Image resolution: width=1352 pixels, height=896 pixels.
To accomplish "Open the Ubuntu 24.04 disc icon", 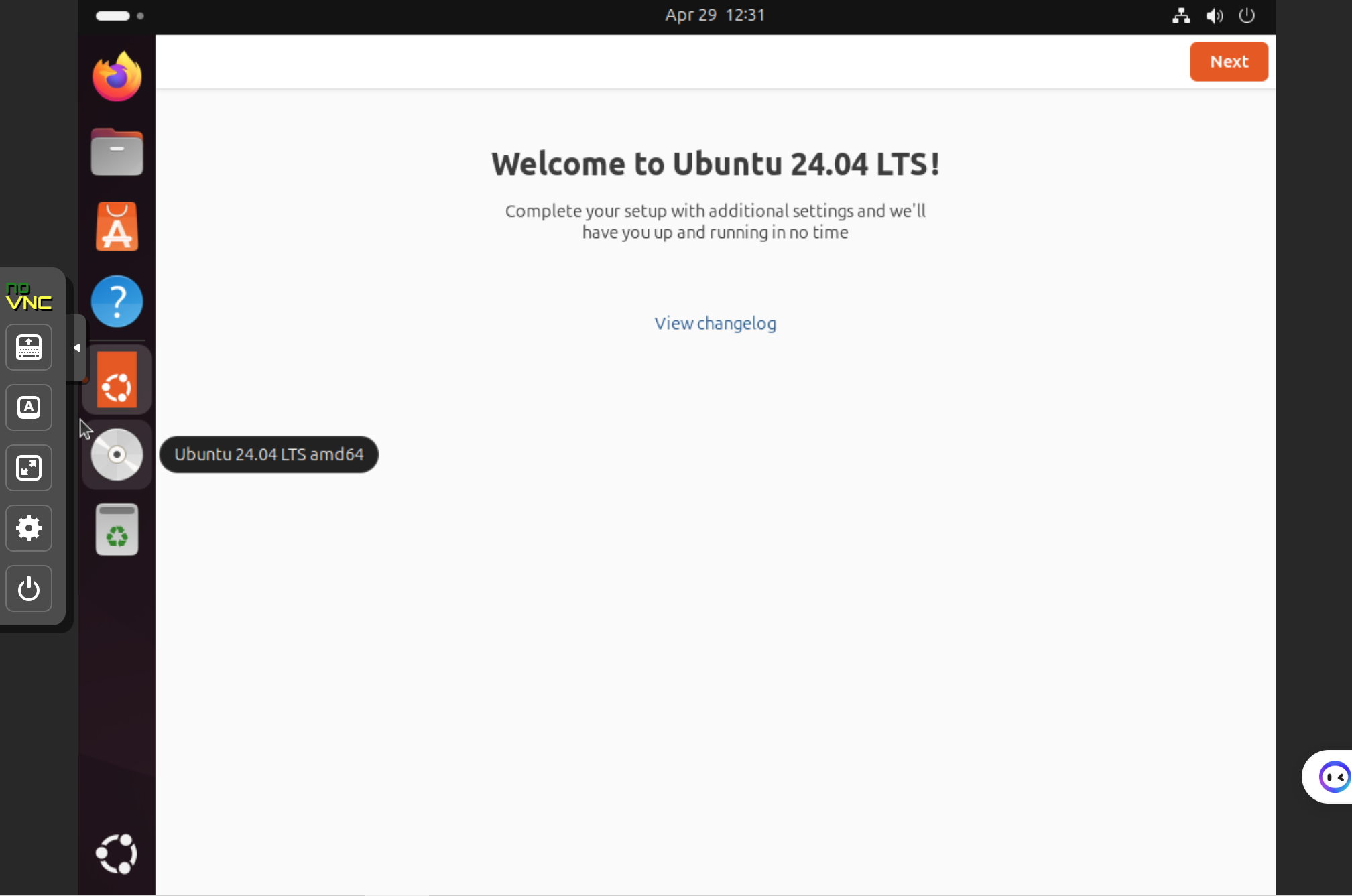I will [x=117, y=455].
